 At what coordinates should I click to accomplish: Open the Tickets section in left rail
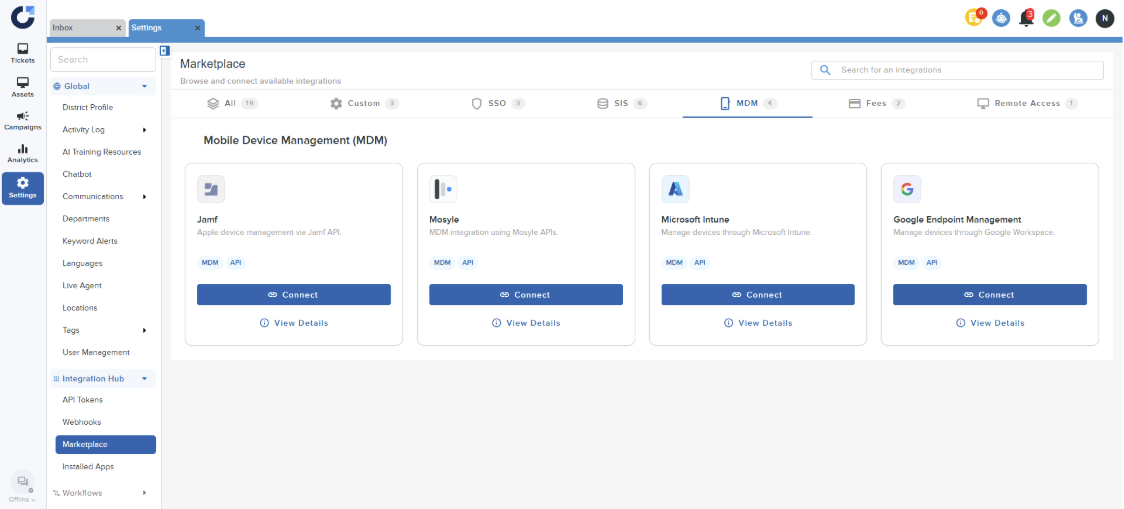[22, 53]
